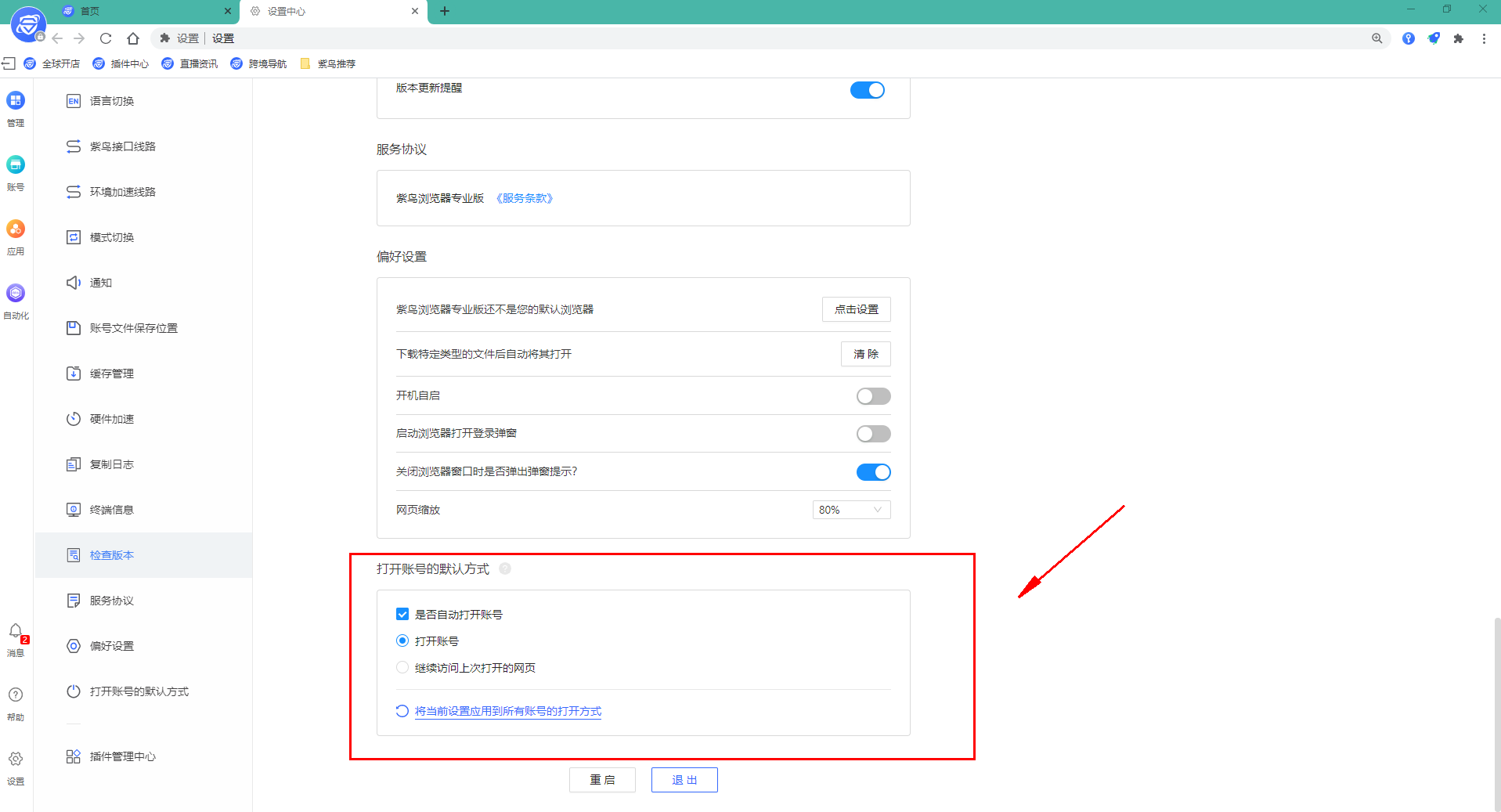Screen dimensions: 1501x812
Task: Click the zoom magnifier icon in the toolbar
Action: click(1377, 38)
